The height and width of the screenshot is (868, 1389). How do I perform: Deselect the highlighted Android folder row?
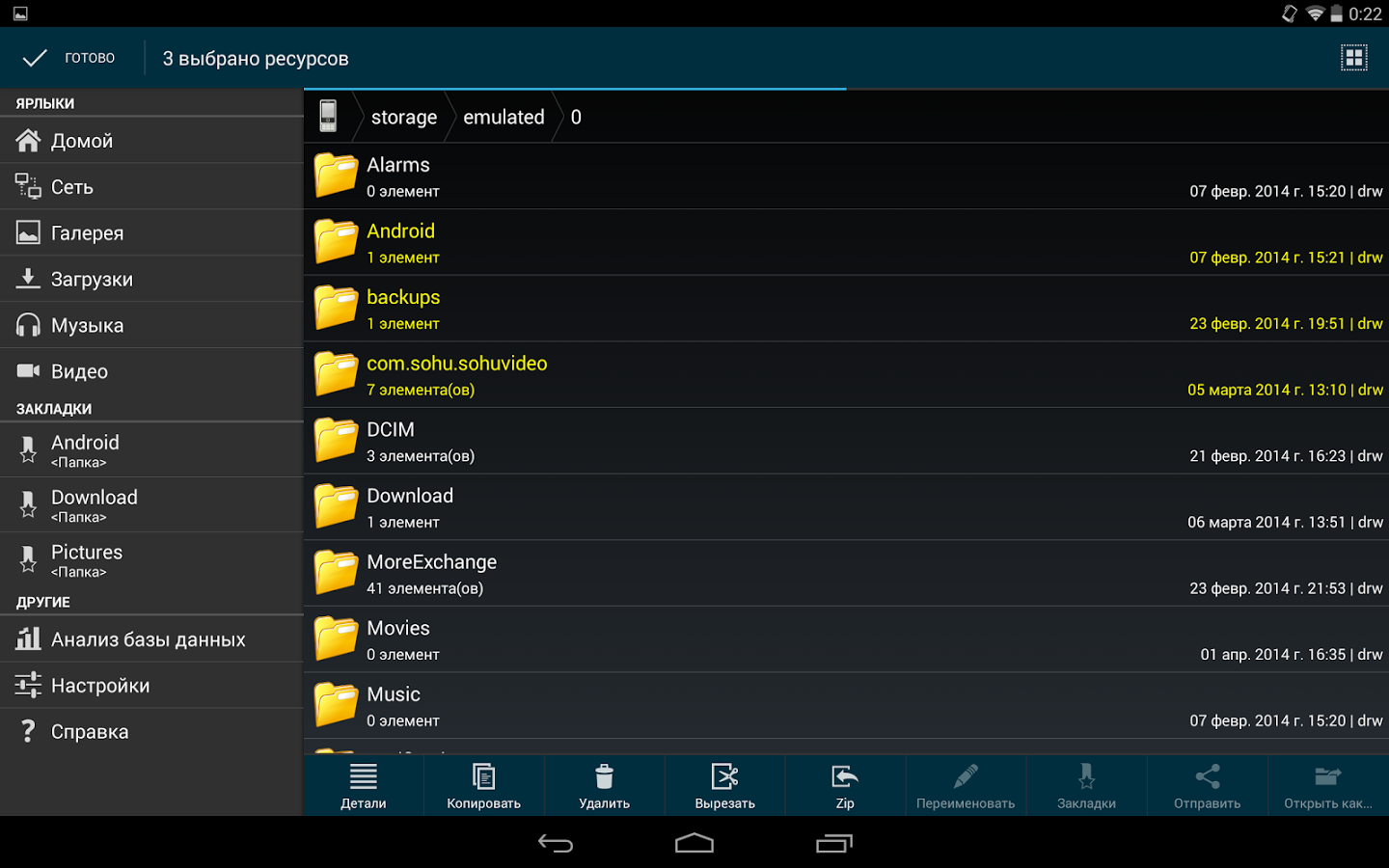click(x=847, y=242)
